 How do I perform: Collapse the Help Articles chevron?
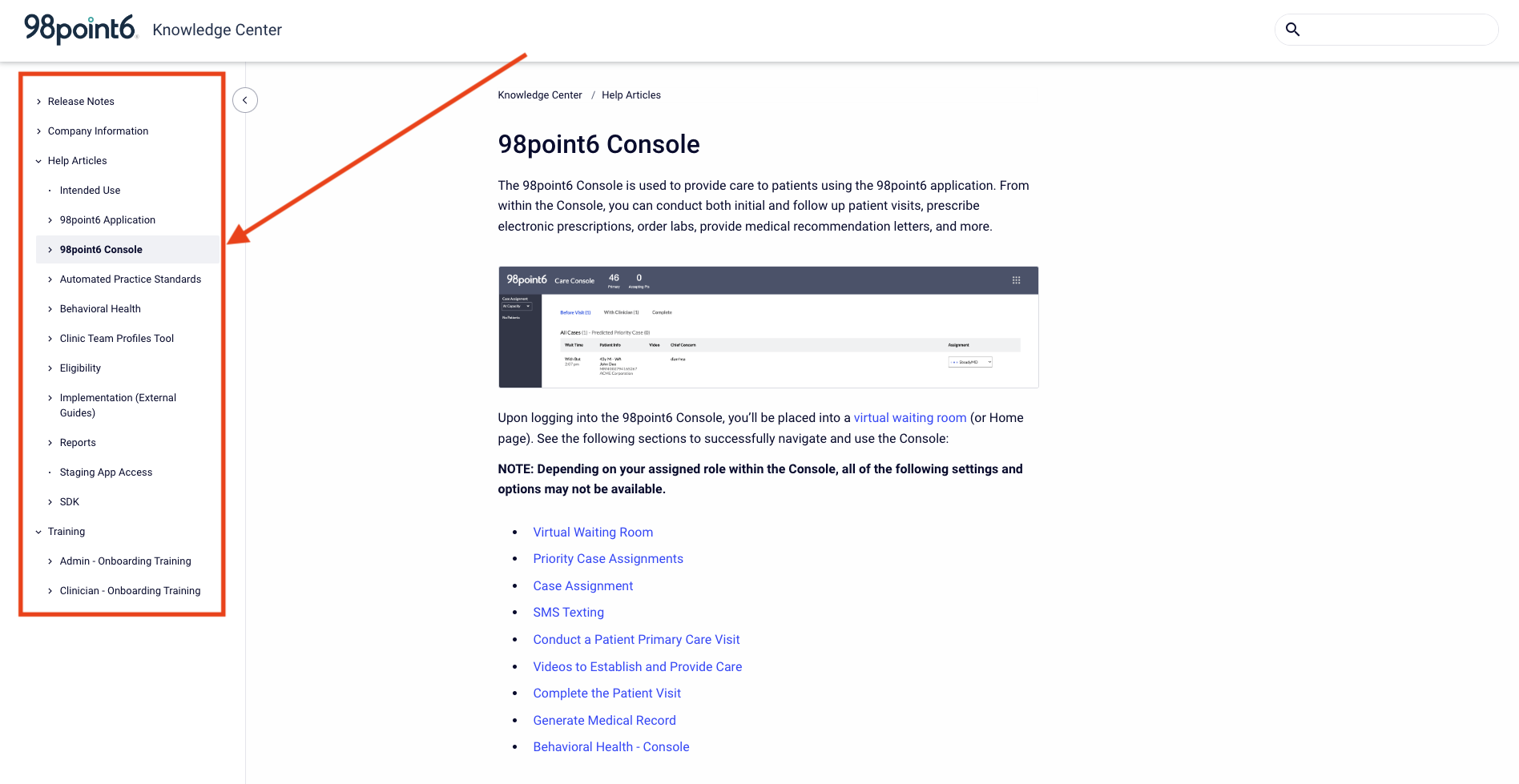pyautogui.click(x=38, y=161)
